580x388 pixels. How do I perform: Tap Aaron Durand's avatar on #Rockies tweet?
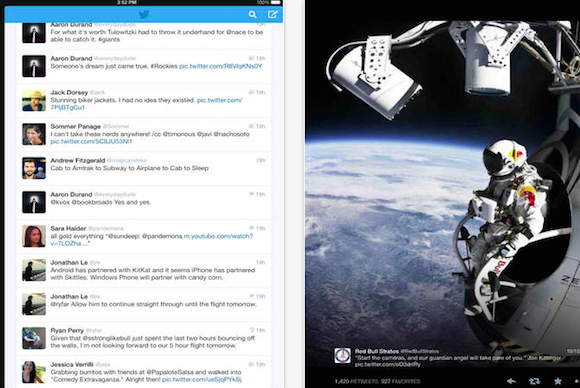pyautogui.click(x=34, y=66)
